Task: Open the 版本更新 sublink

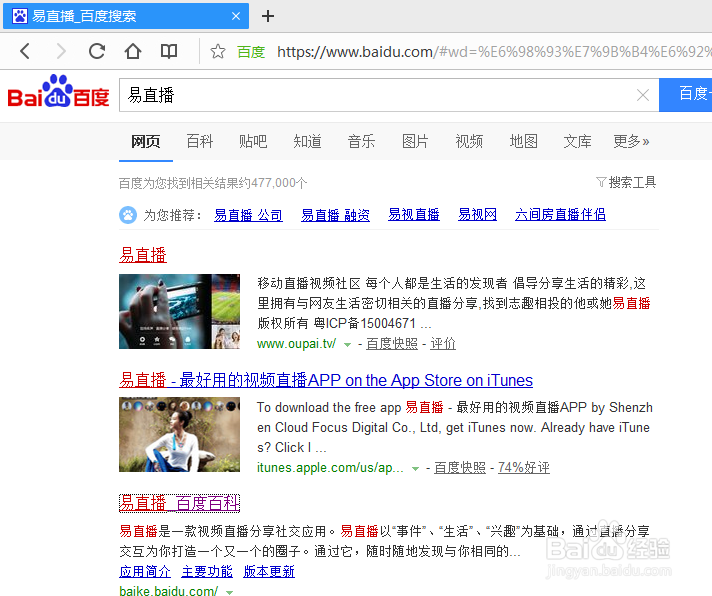Action: [x=269, y=571]
